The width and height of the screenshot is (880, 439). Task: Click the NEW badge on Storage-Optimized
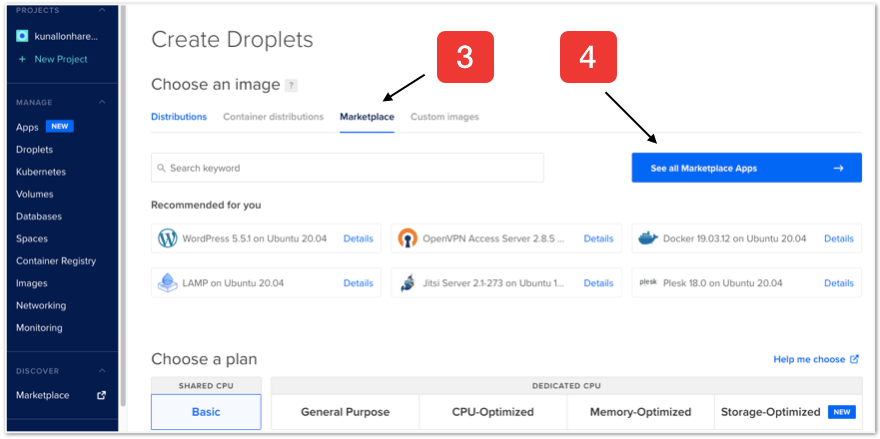[842, 412]
